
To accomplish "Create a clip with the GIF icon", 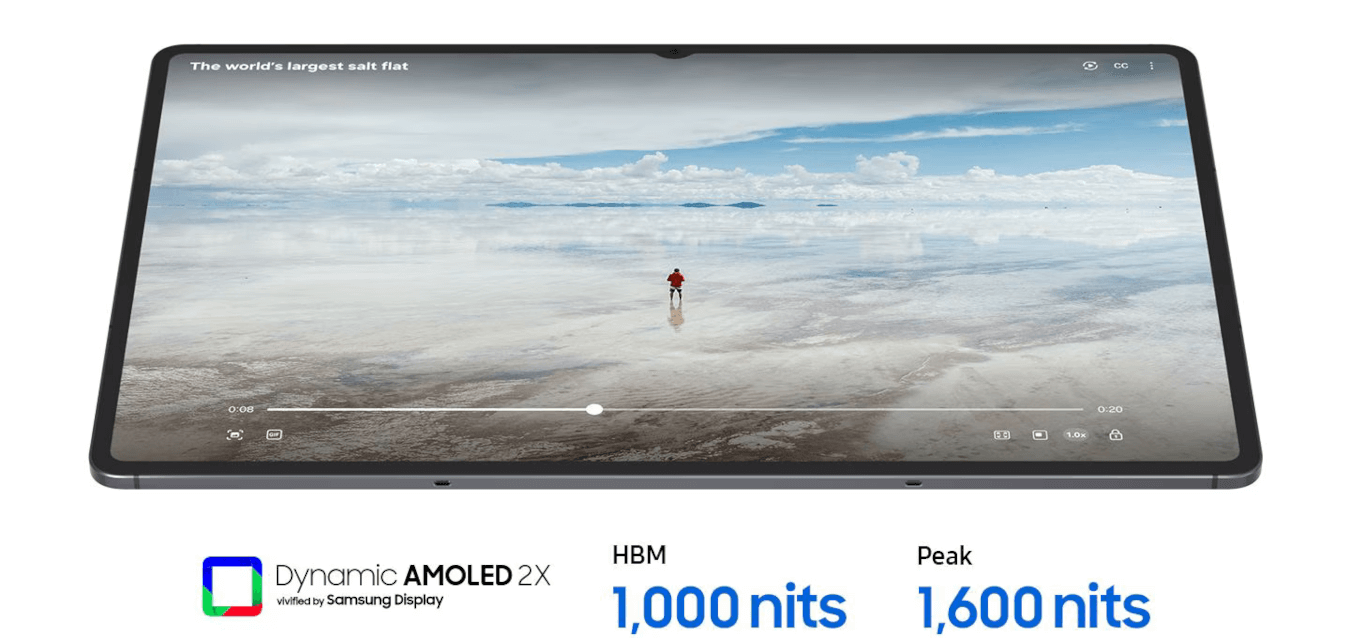I will 274,435.
